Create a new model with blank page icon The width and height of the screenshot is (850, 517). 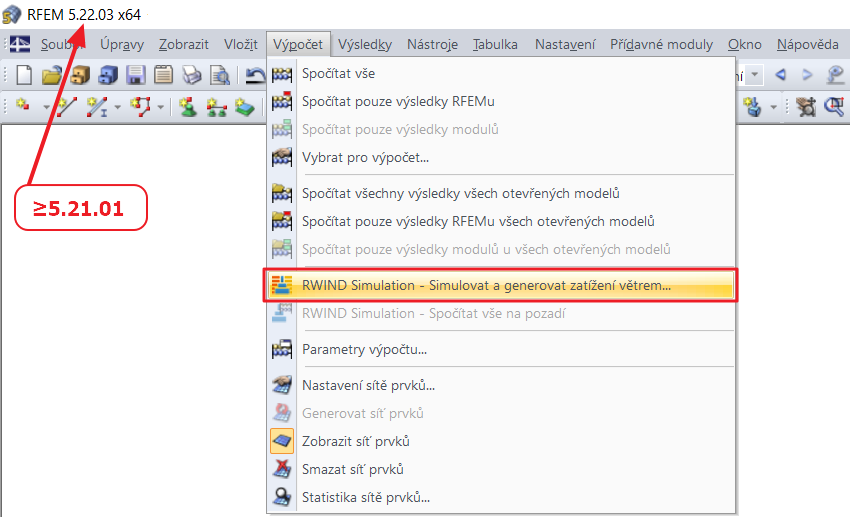pos(24,75)
